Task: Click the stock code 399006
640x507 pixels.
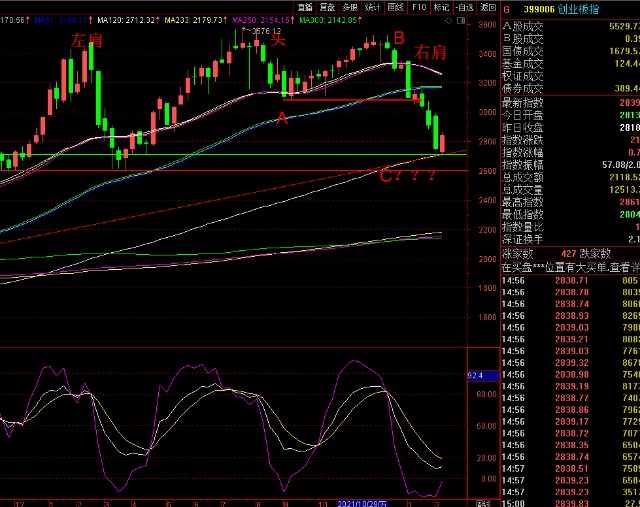Action: pyautogui.click(x=538, y=9)
